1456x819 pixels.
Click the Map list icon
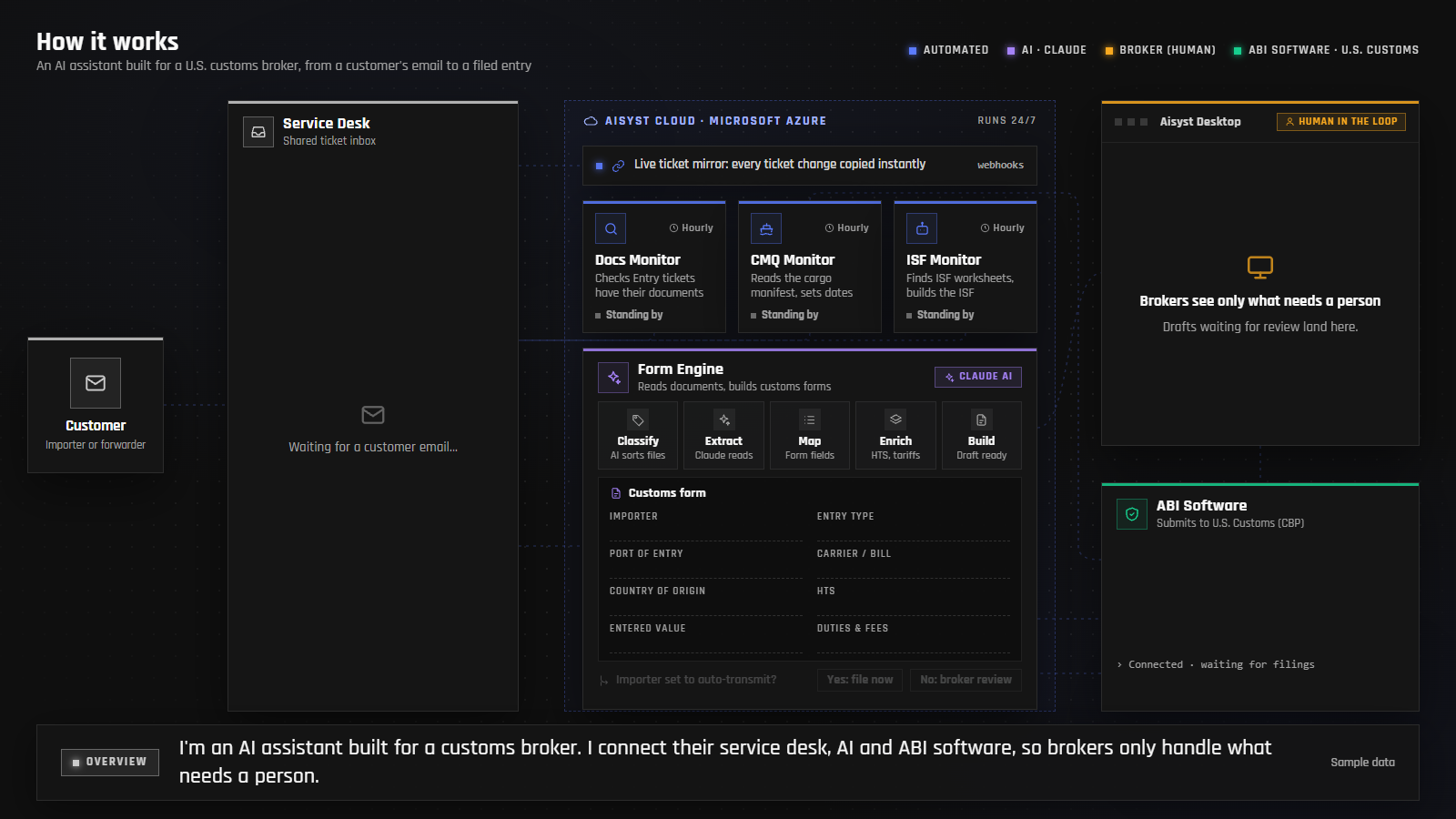(810, 420)
